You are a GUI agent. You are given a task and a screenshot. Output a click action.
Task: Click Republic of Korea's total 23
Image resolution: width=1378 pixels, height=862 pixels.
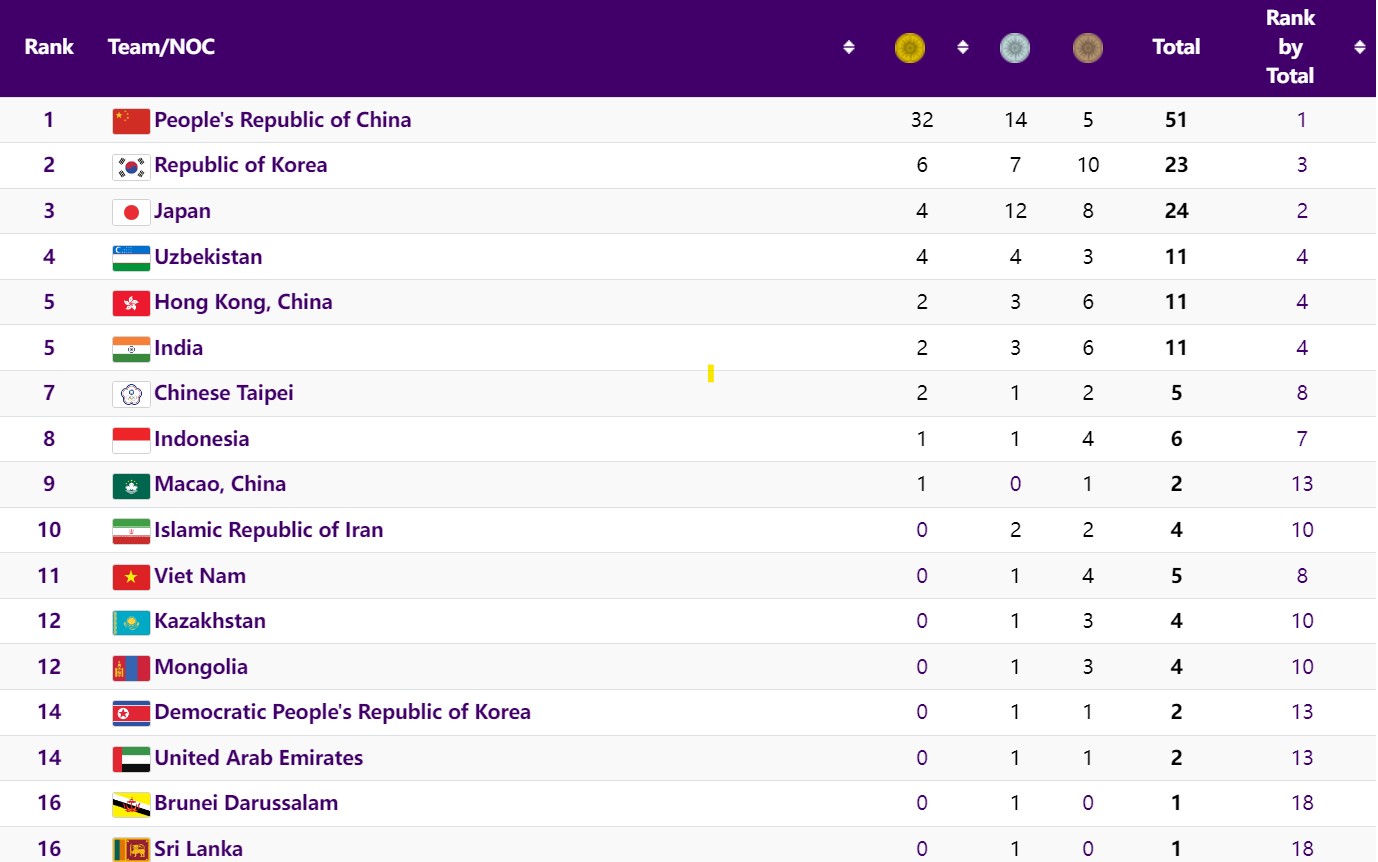pos(1176,165)
